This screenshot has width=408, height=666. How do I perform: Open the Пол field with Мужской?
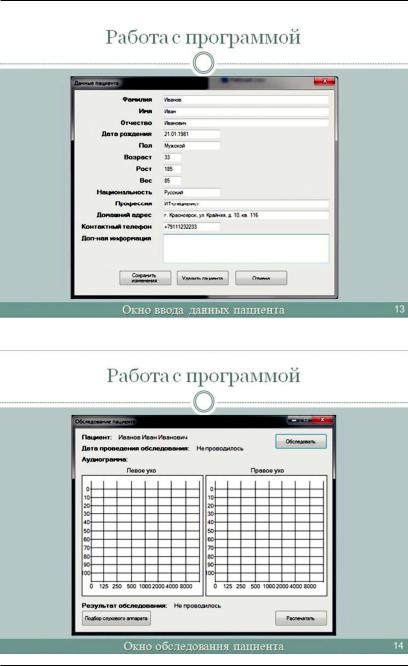[x=191, y=146]
